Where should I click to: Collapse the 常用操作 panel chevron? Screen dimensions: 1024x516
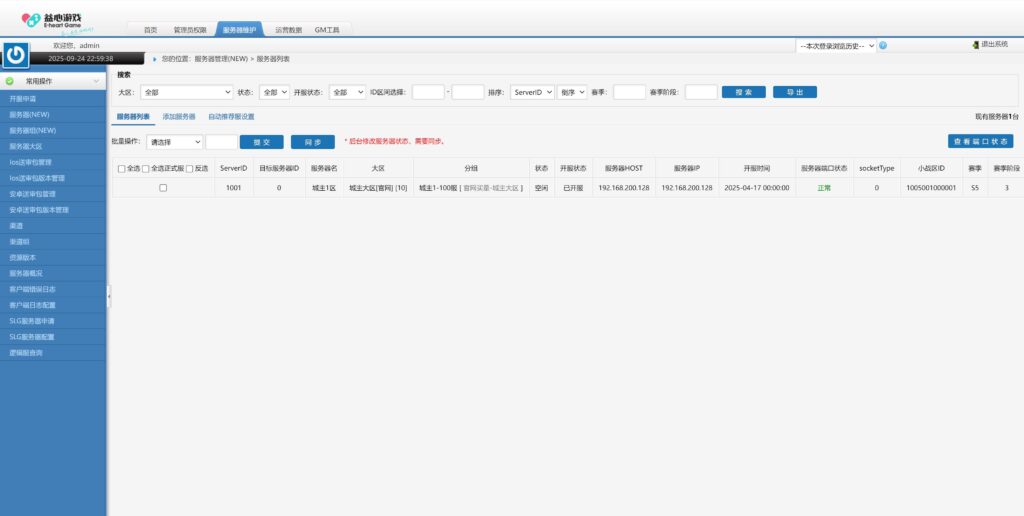point(96,80)
